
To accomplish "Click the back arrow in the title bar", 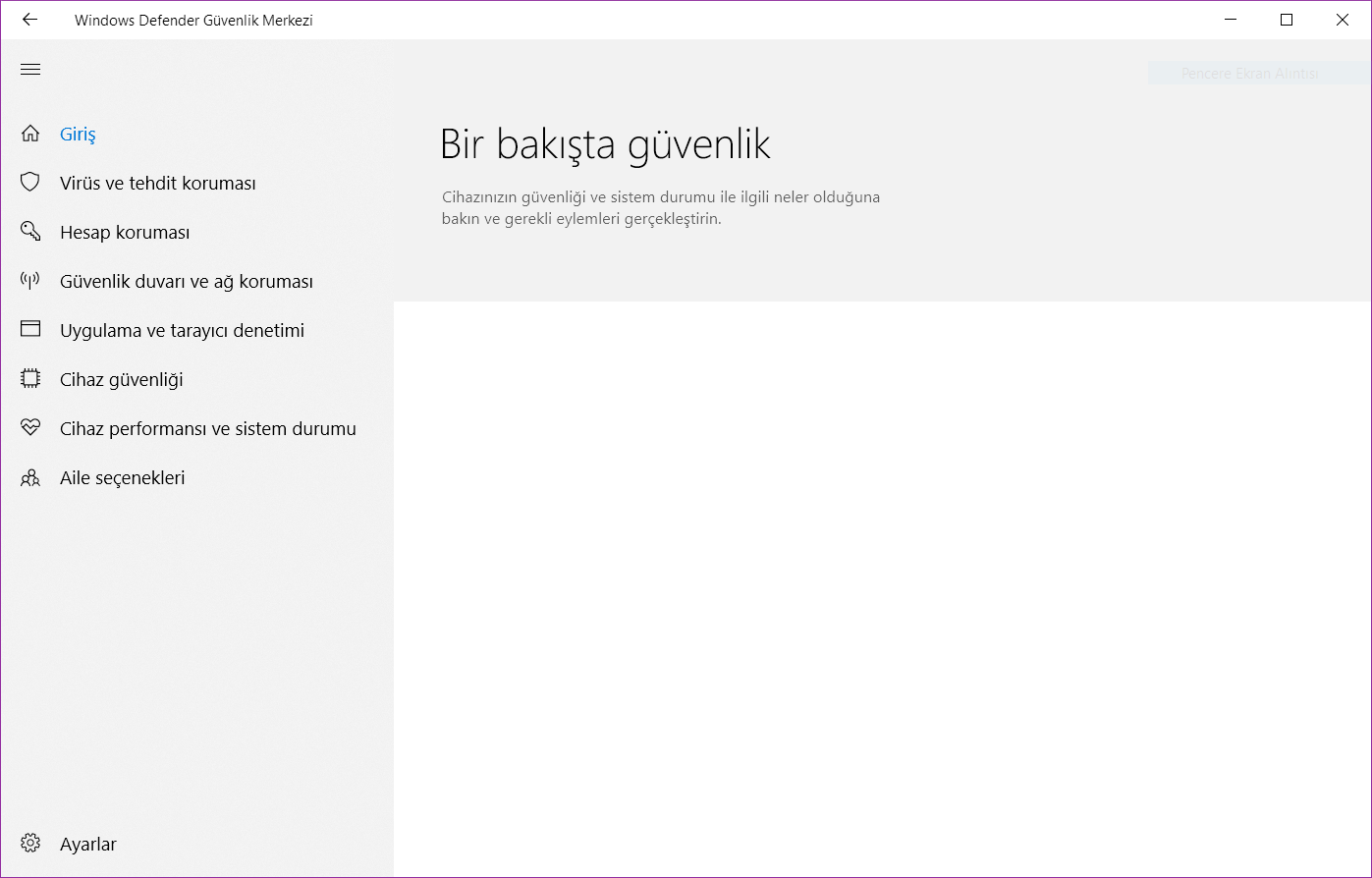I will [x=28, y=19].
